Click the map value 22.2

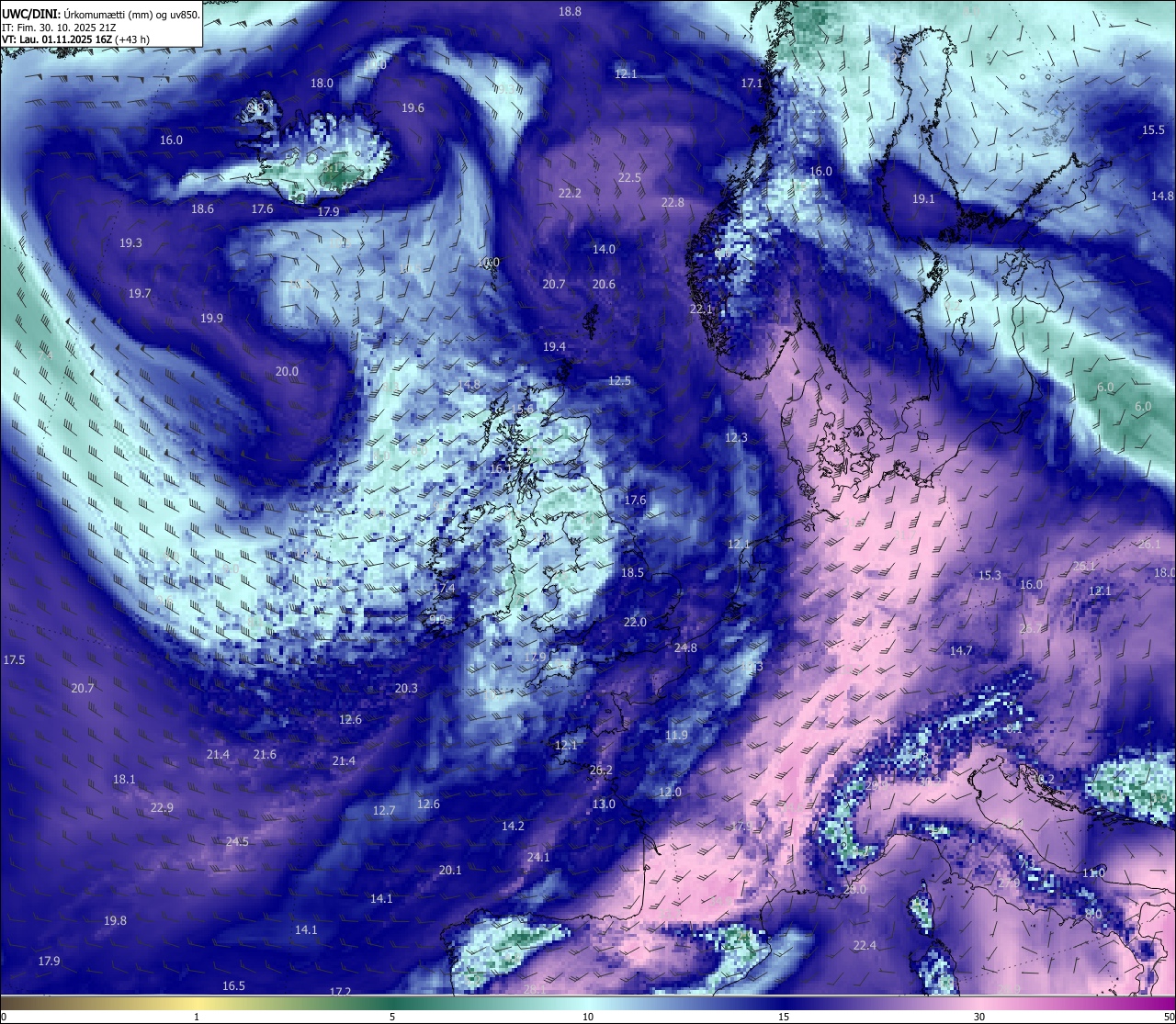(570, 193)
